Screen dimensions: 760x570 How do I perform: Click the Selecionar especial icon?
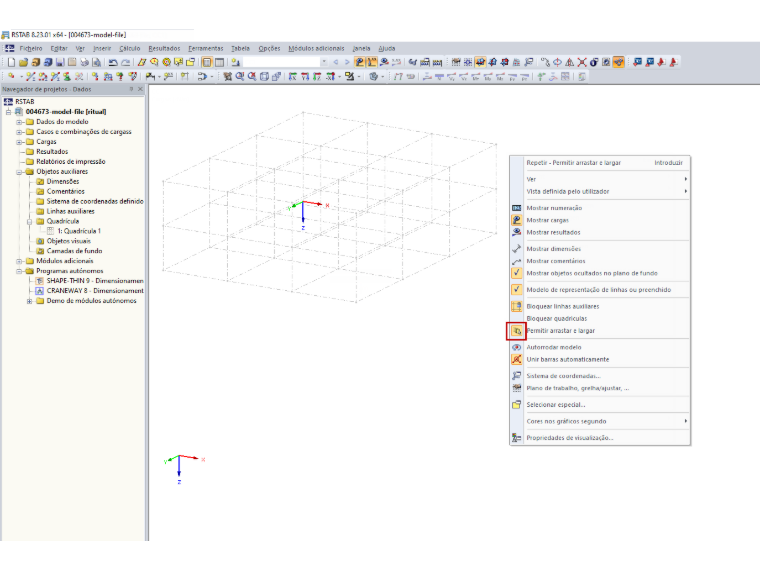tap(517, 404)
